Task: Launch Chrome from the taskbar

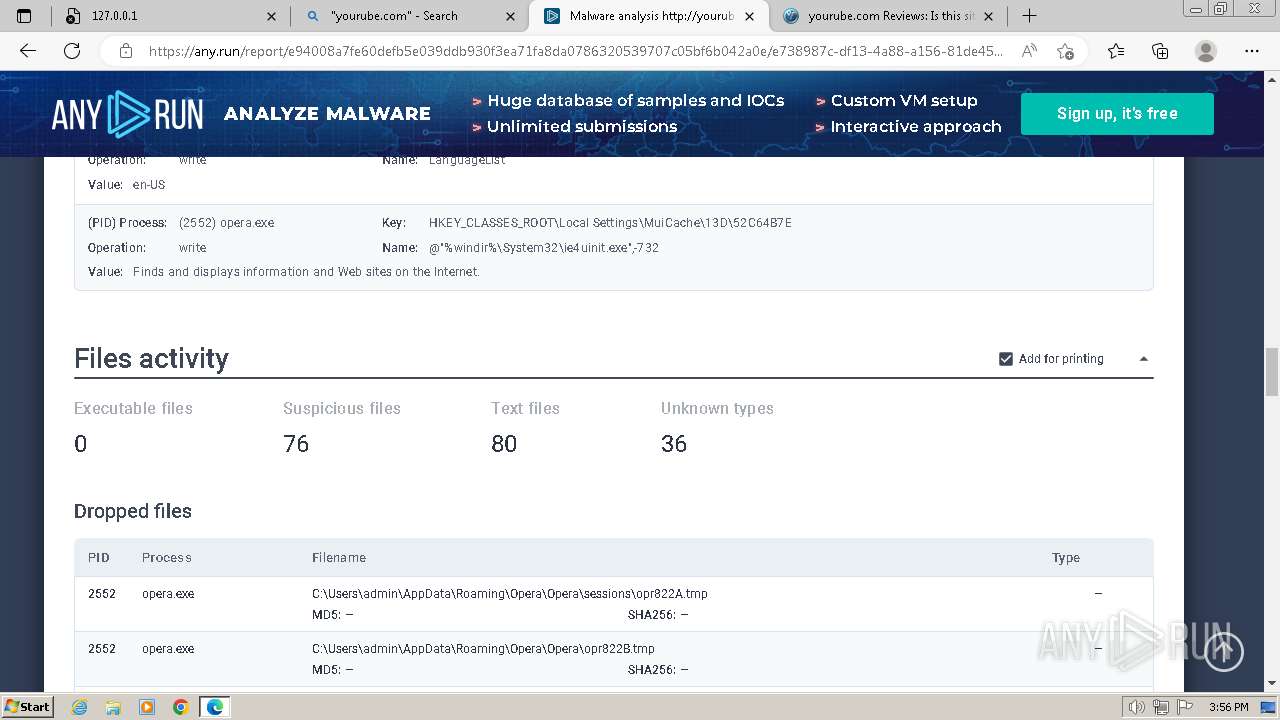Action: (x=181, y=707)
